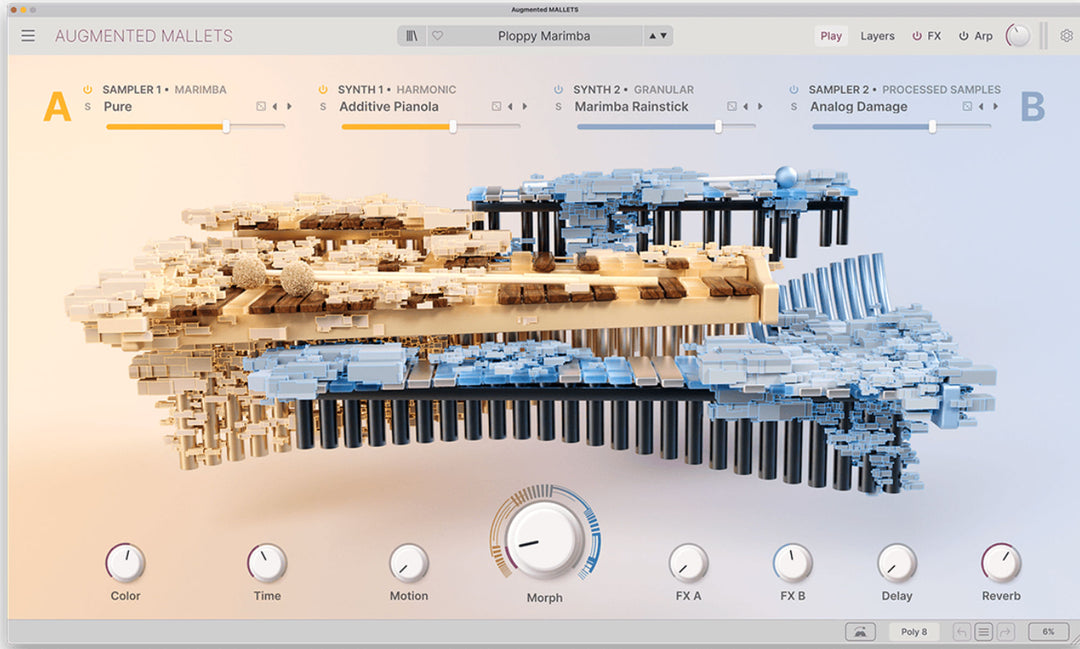Open the Pure sample selector

point(118,107)
